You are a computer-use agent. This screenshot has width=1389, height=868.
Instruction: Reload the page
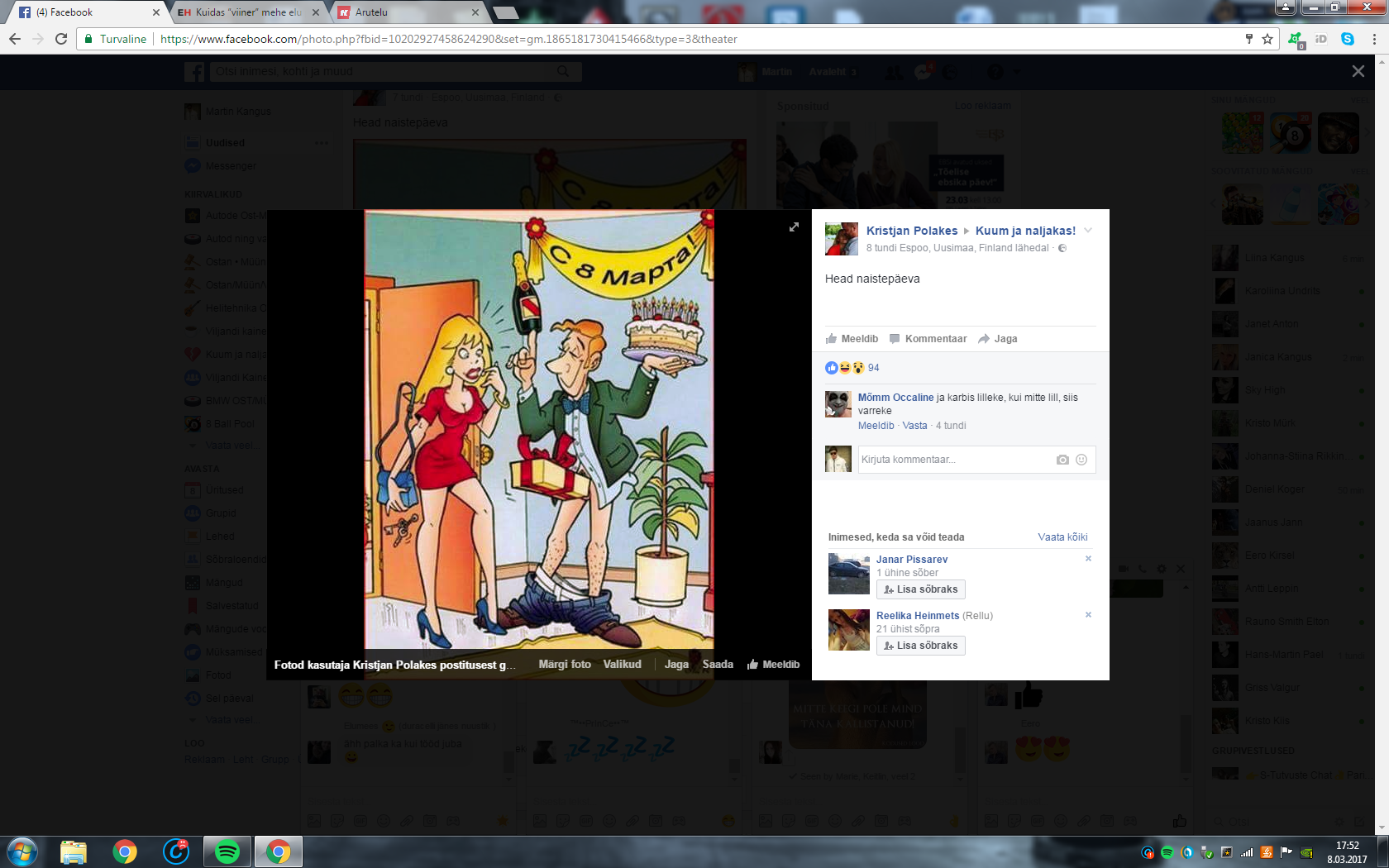(x=61, y=39)
